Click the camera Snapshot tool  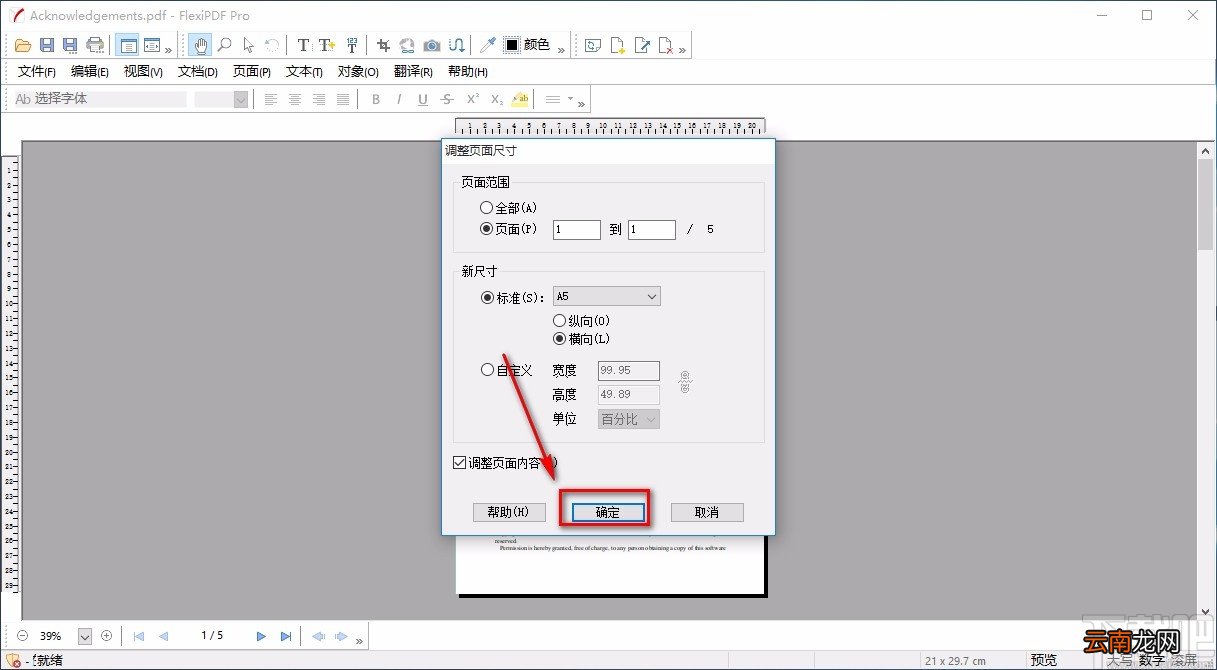pyautogui.click(x=432, y=45)
